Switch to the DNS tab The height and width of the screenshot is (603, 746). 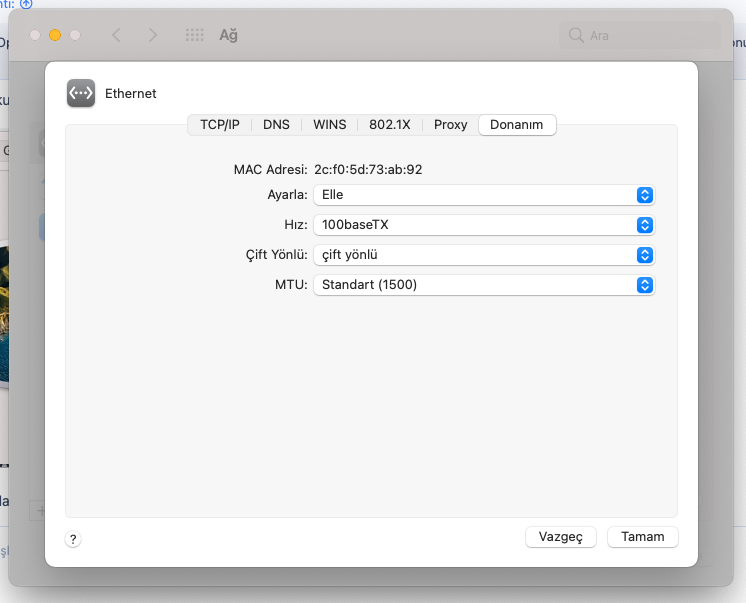(x=276, y=125)
